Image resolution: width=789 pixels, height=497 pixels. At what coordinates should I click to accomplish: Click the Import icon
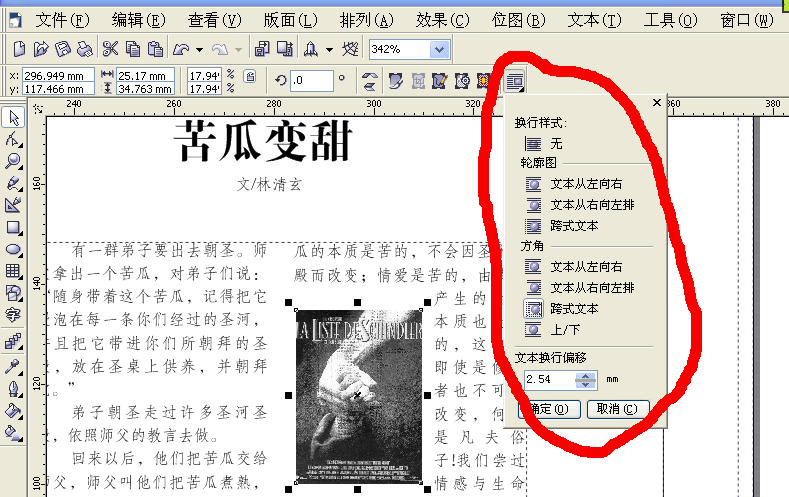pyautogui.click(x=262, y=49)
